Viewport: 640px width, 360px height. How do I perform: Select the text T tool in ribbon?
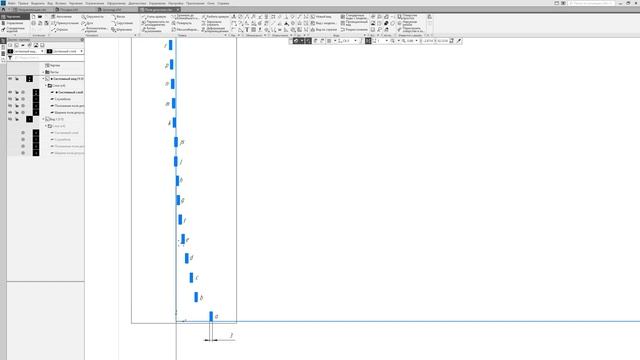coord(247,30)
